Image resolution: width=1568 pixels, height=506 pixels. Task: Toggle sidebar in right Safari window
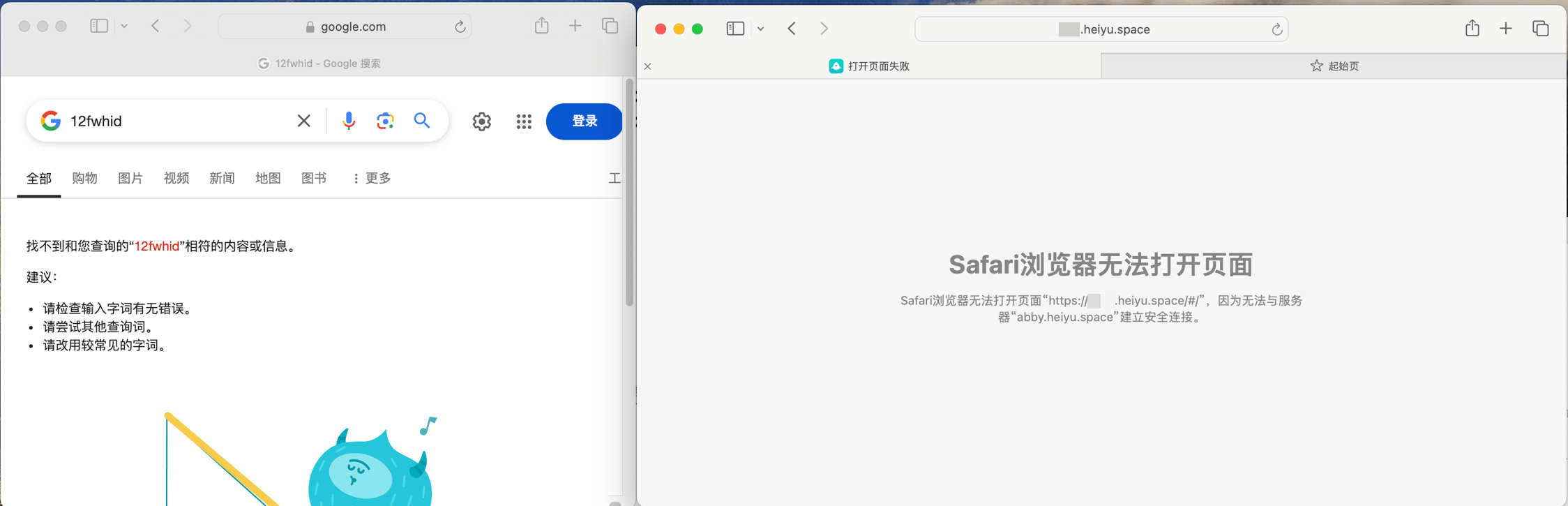point(735,29)
